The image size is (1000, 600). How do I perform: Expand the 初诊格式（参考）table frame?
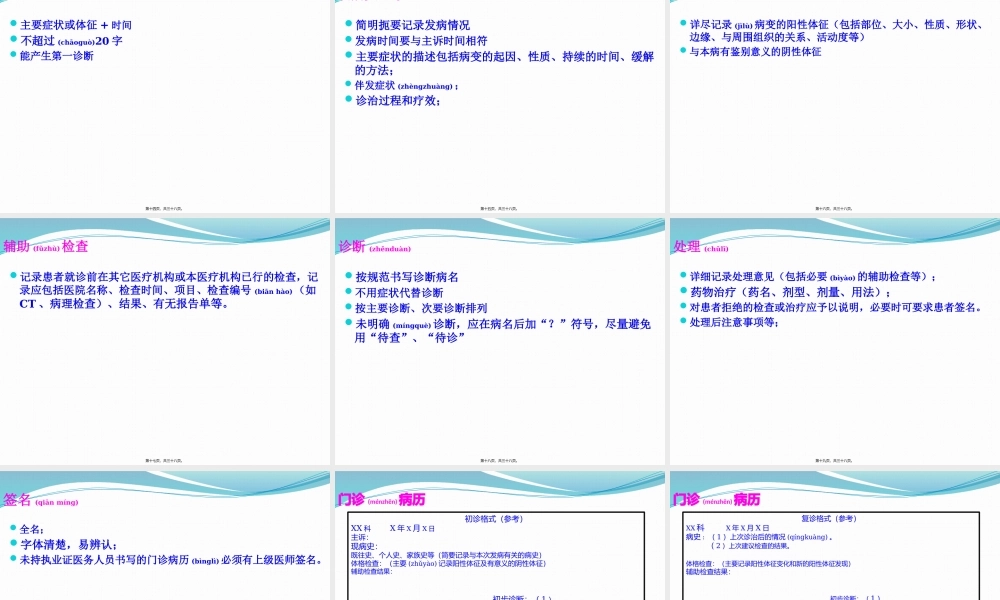pyautogui.click(x=497, y=555)
